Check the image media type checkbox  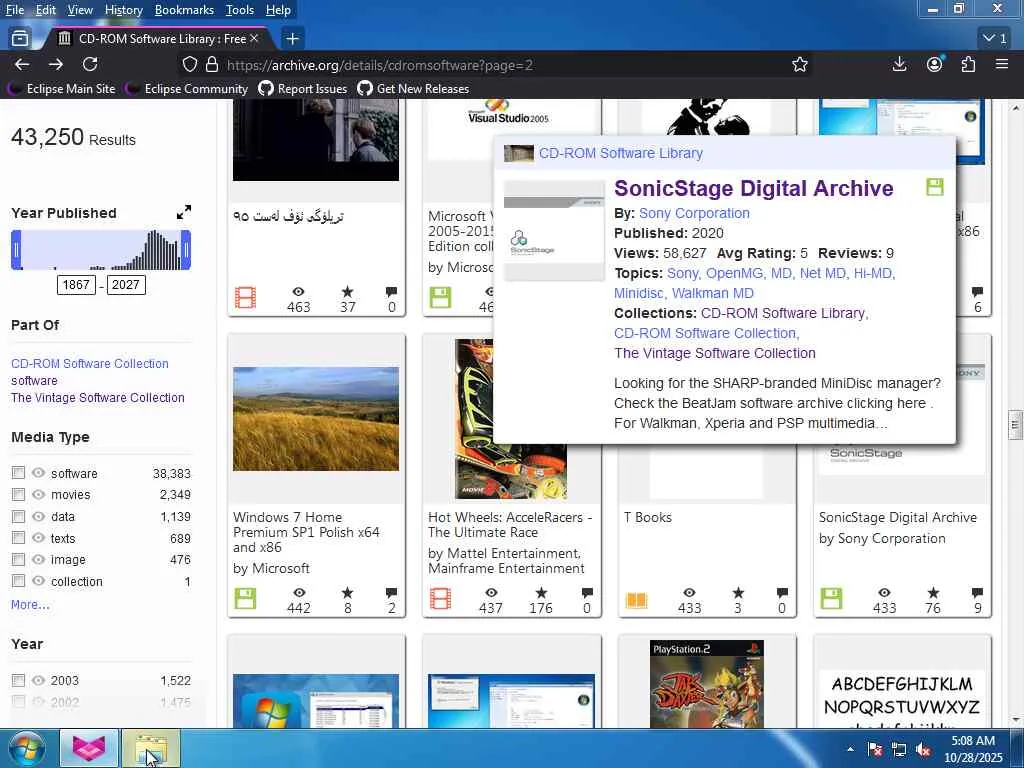(18, 560)
